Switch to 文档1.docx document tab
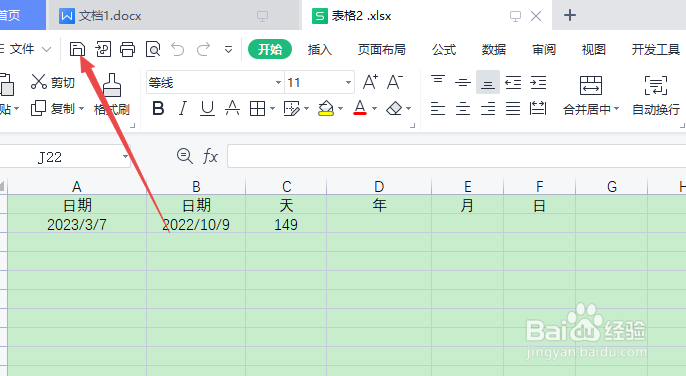This screenshot has height=376, width=686. (x=173, y=16)
